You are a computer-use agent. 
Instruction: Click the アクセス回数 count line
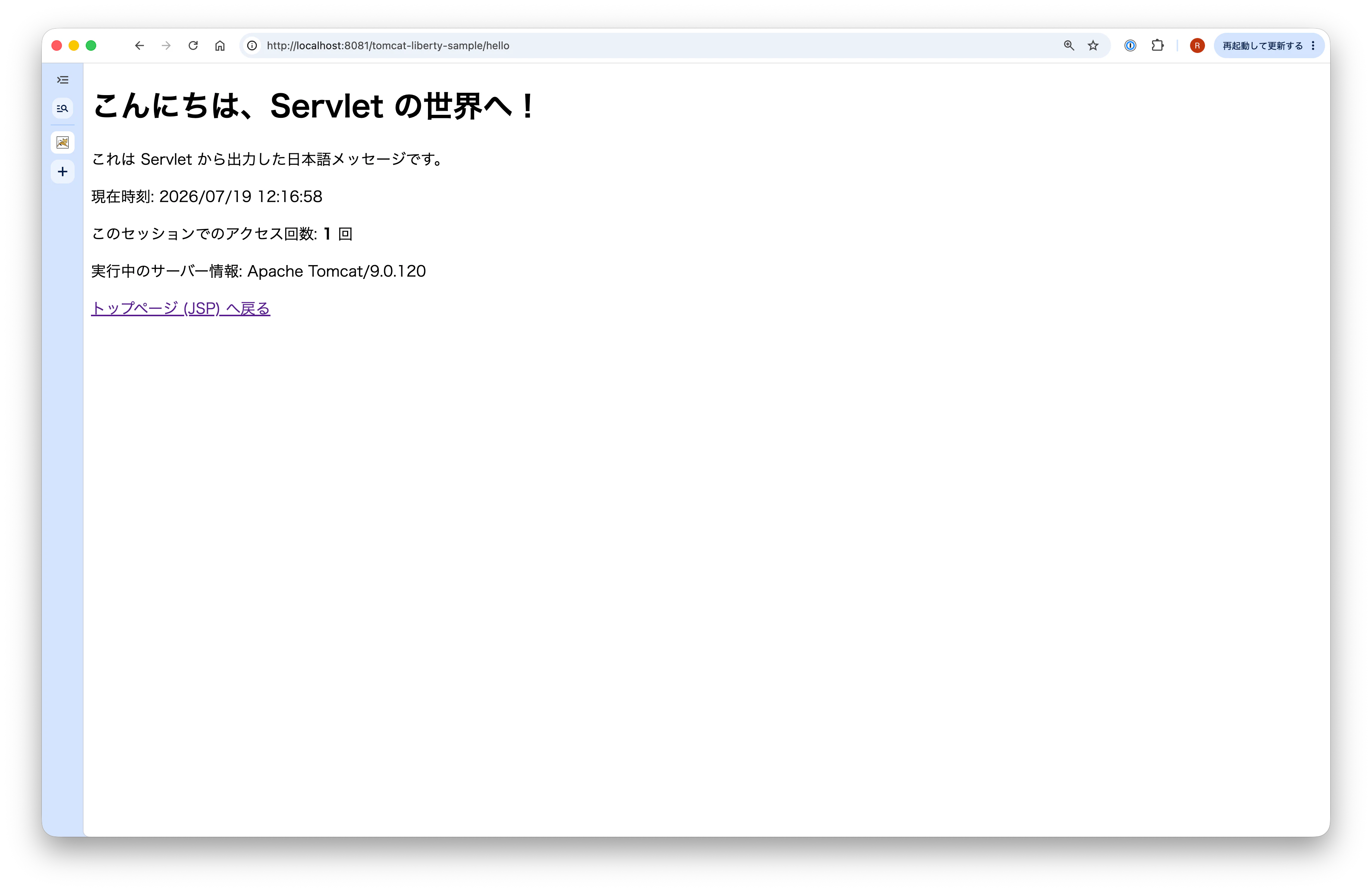pyautogui.click(x=222, y=233)
